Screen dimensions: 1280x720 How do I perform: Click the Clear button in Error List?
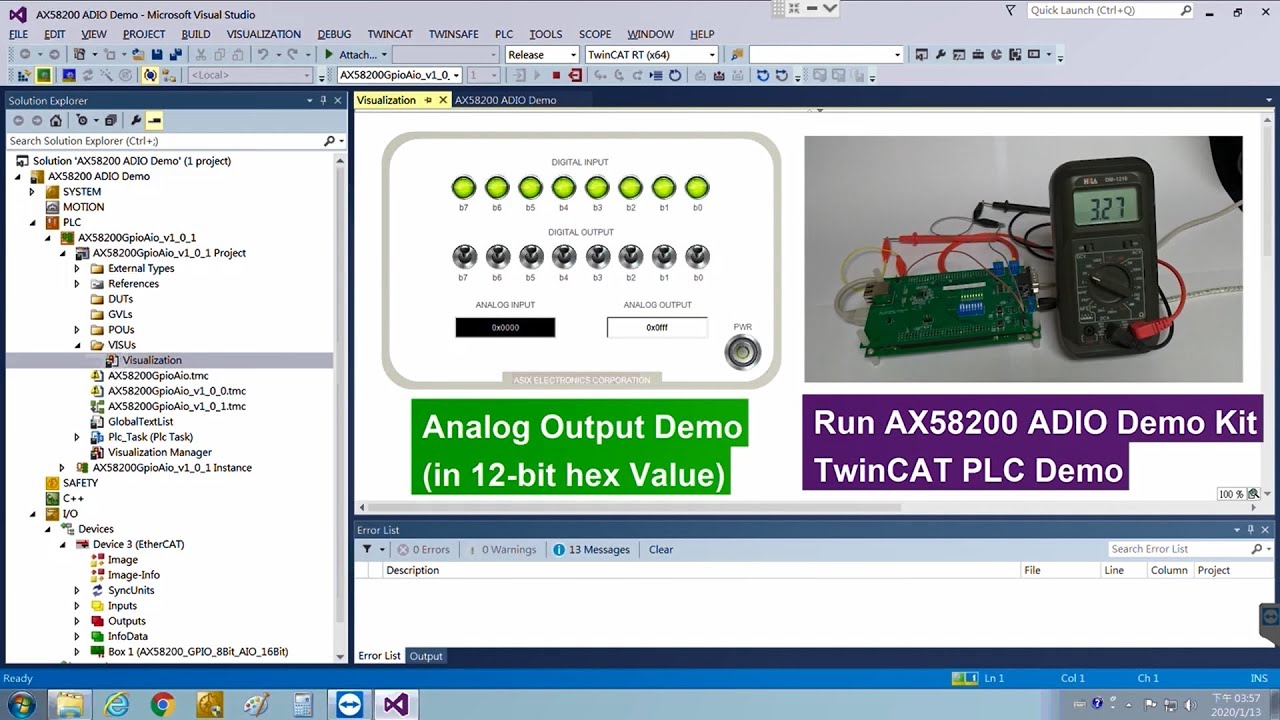pos(661,549)
